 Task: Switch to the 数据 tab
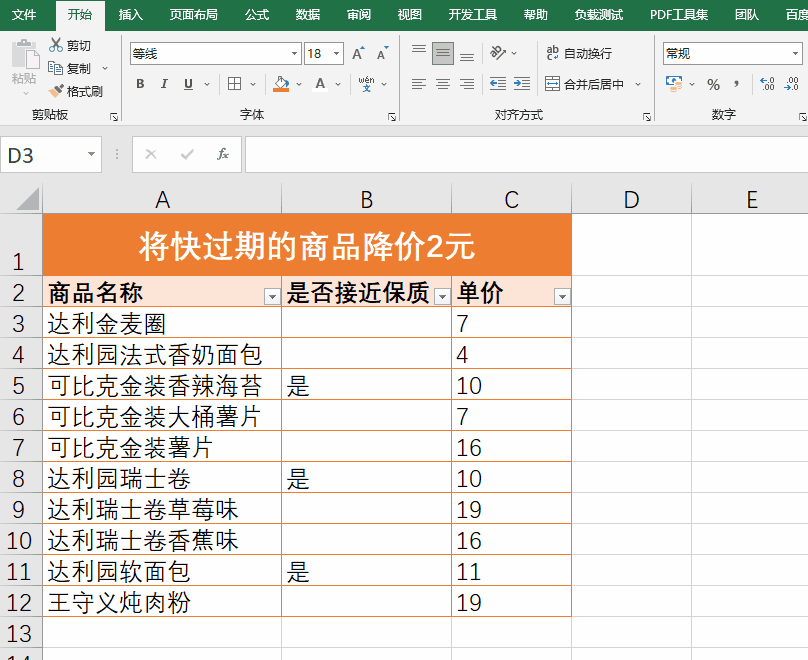tap(308, 14)
